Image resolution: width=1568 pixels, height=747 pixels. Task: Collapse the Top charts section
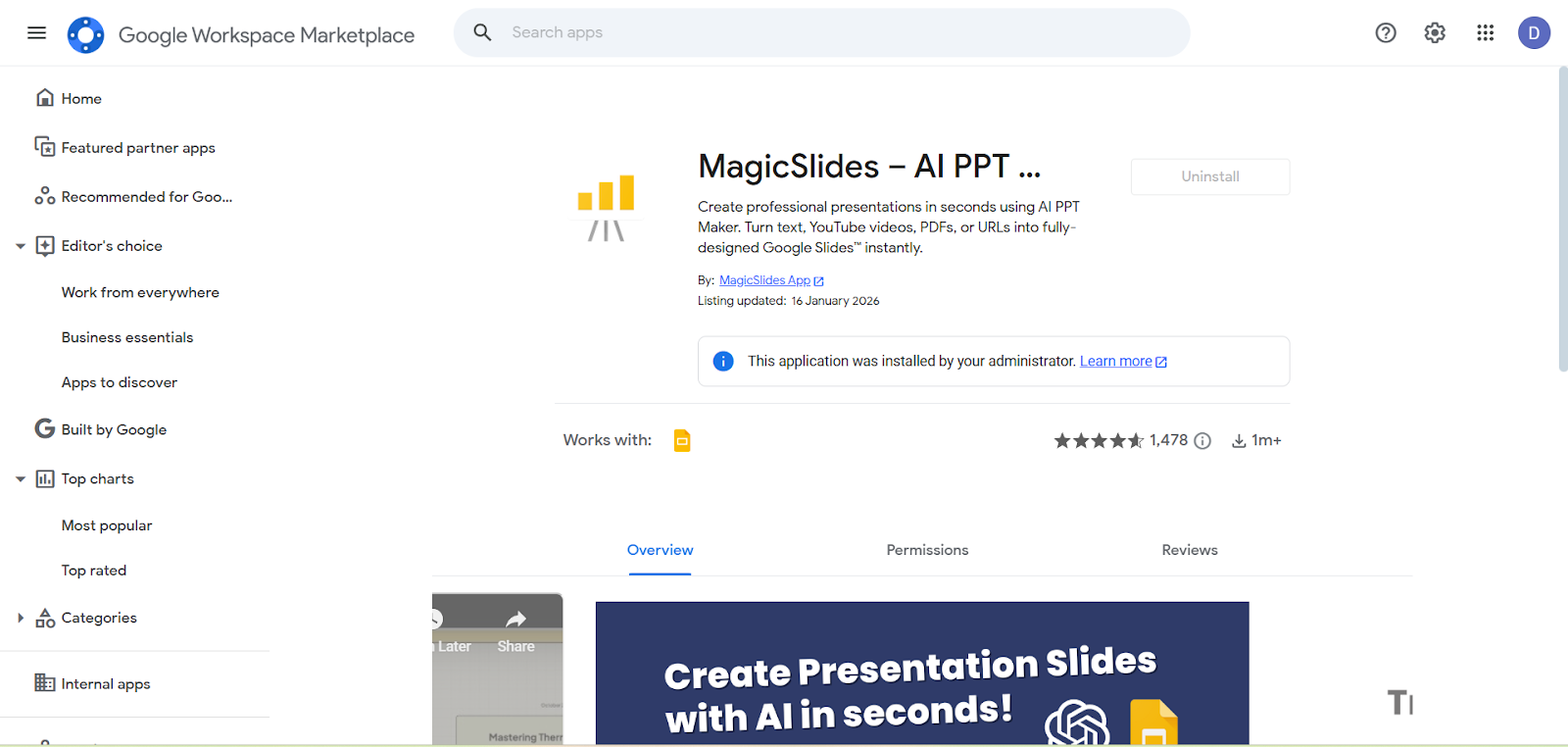(21, 479)
